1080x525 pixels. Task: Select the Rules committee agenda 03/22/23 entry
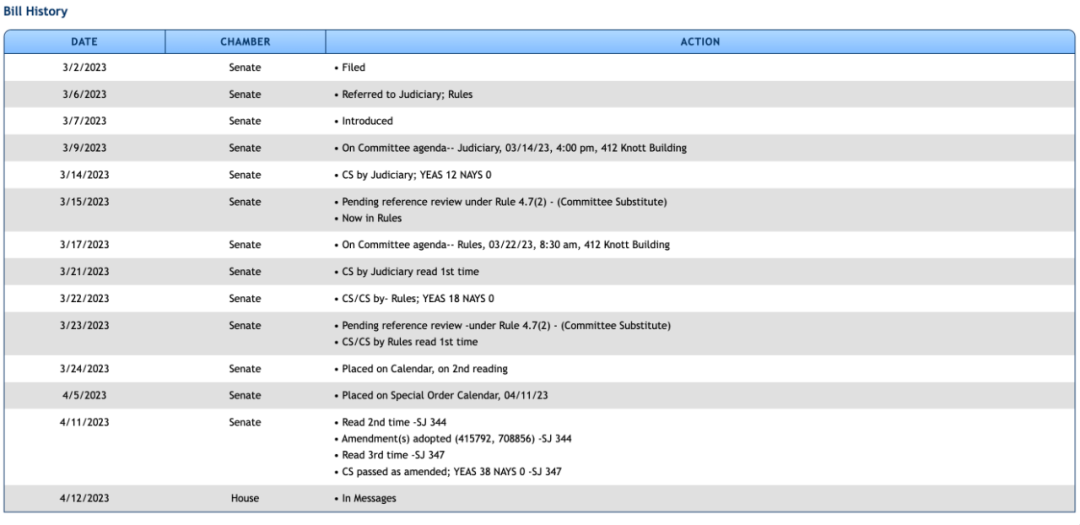pyautogui.click(x=502, y=245)
